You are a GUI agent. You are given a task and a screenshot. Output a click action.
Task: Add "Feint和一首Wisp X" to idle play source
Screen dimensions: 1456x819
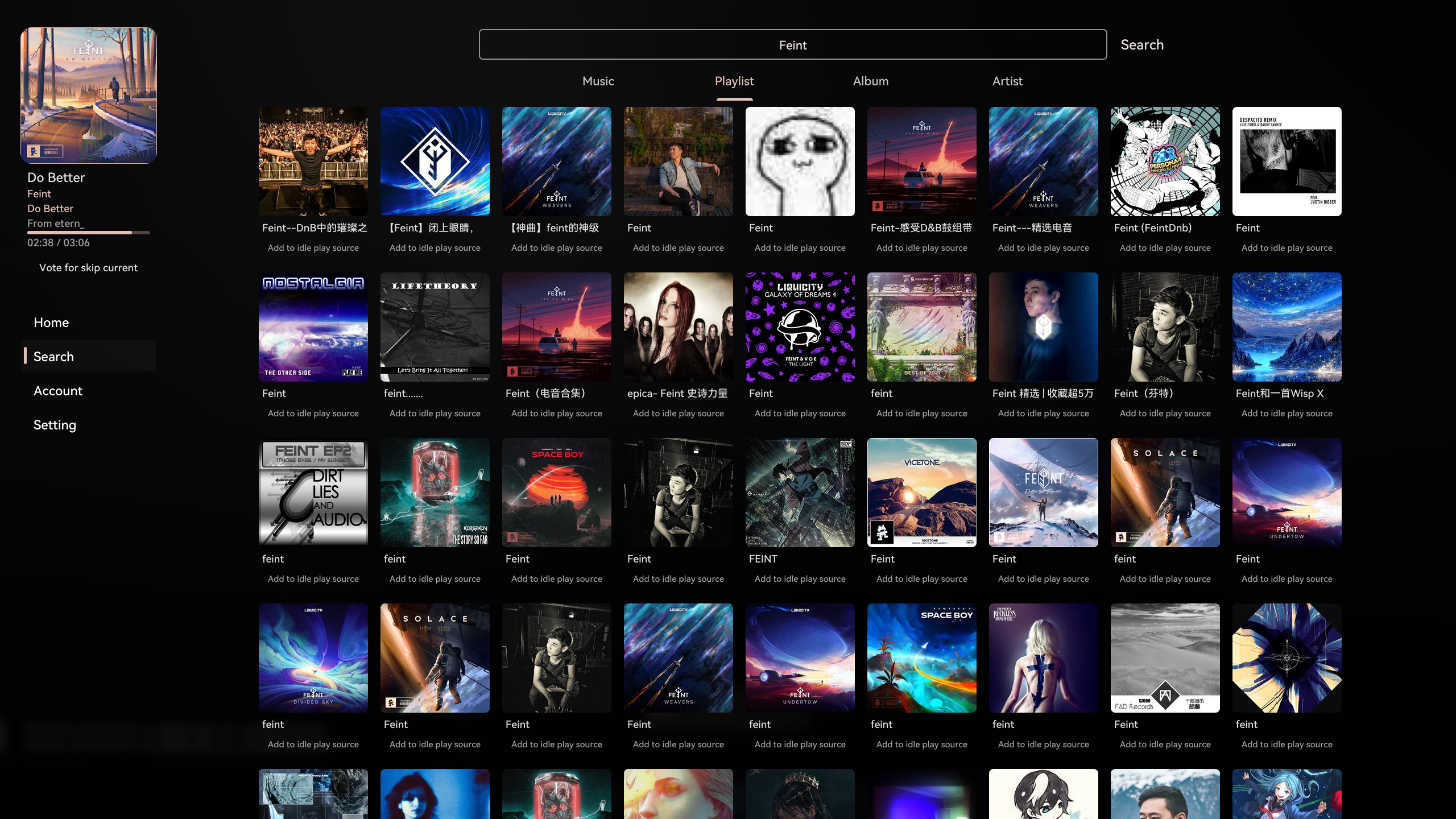1287,413
